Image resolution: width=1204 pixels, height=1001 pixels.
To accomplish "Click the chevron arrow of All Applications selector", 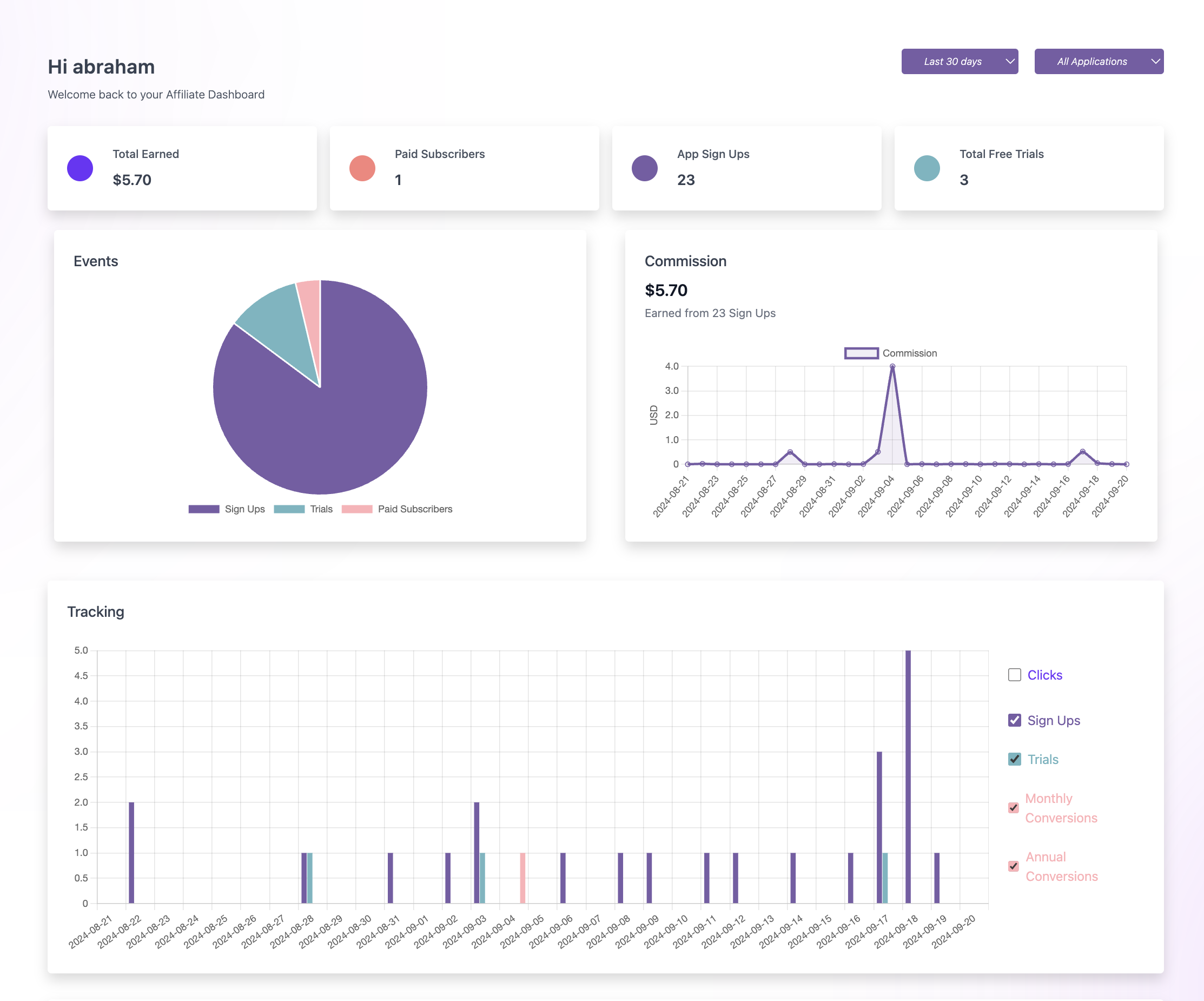I will pyautogui.click(x=1155, y=61).
